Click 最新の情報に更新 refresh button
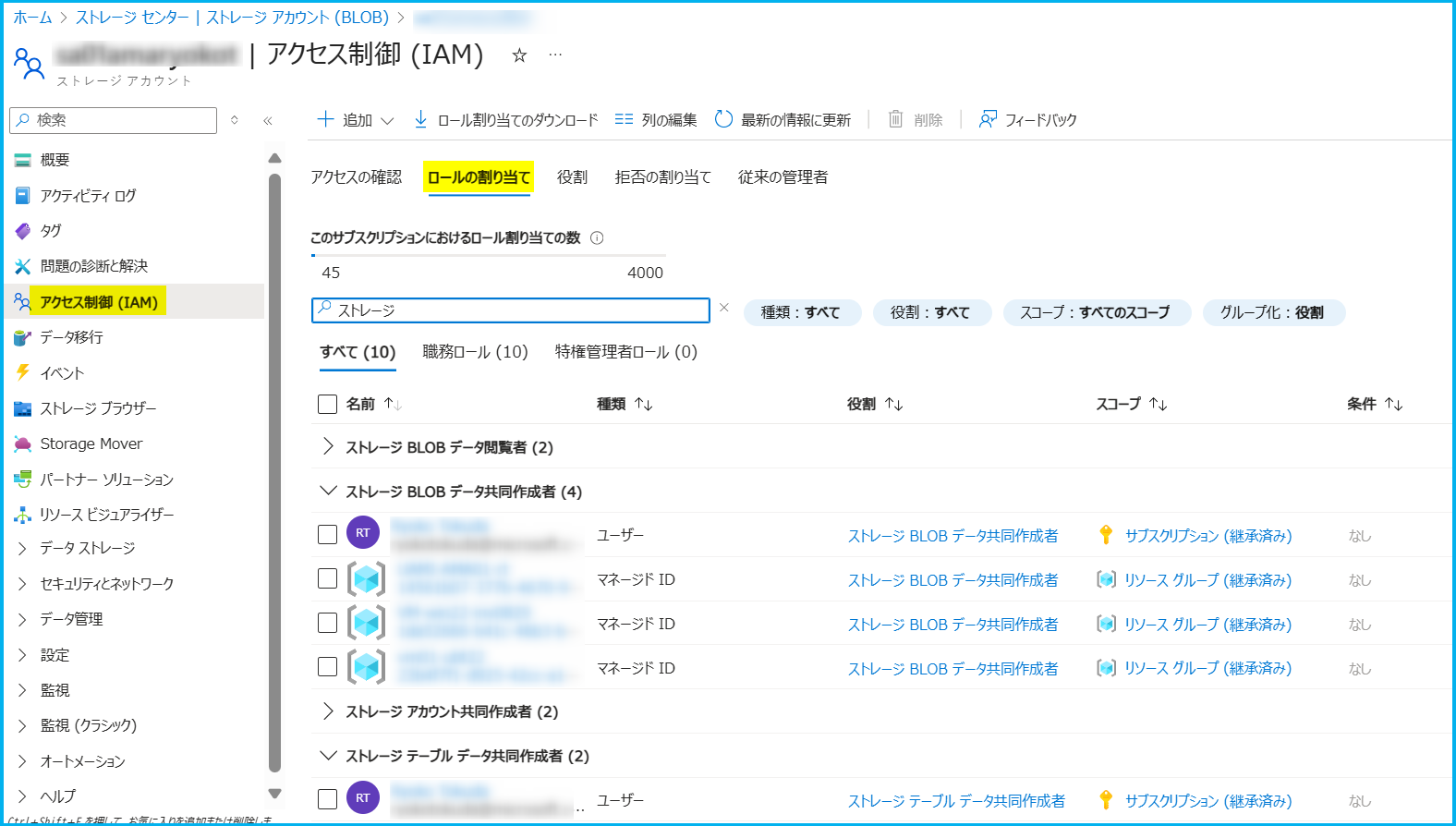The image size is (1456, 826). point(783,120)
